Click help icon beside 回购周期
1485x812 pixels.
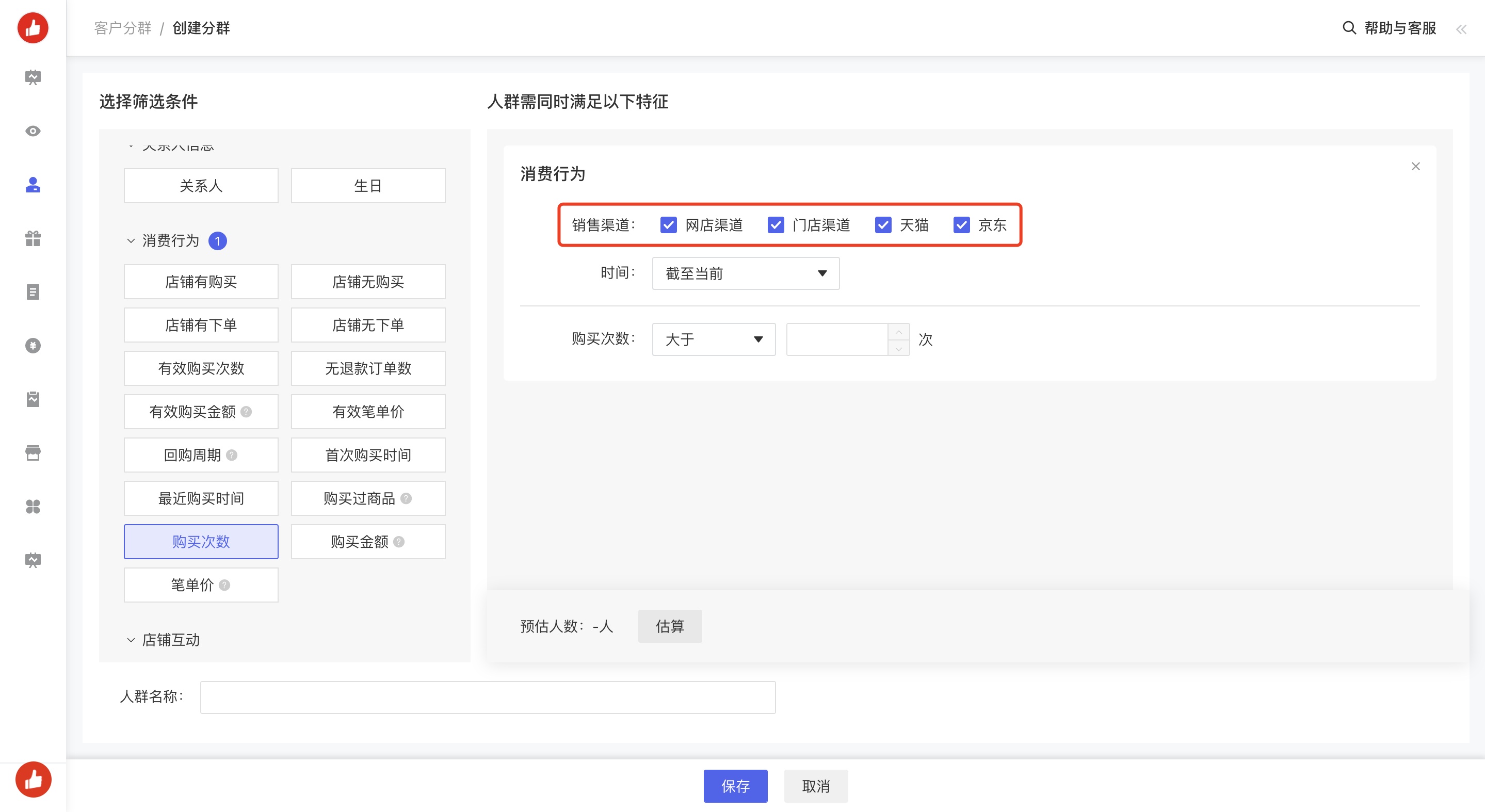pyautogui.click(x=232, y=454)
